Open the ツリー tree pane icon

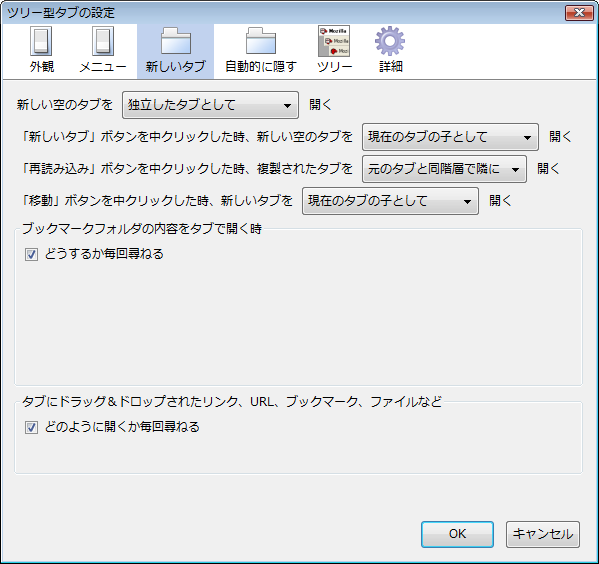(x=334, y=41)
